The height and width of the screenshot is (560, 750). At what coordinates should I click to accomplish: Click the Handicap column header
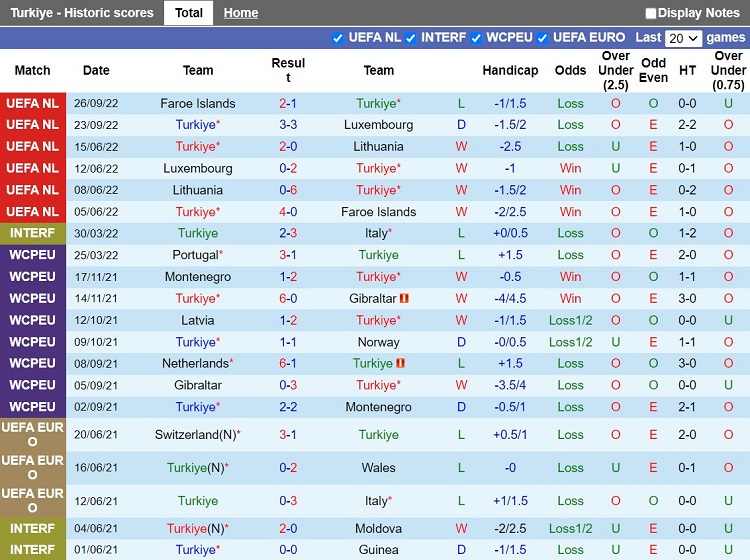[x=510, y=70]
